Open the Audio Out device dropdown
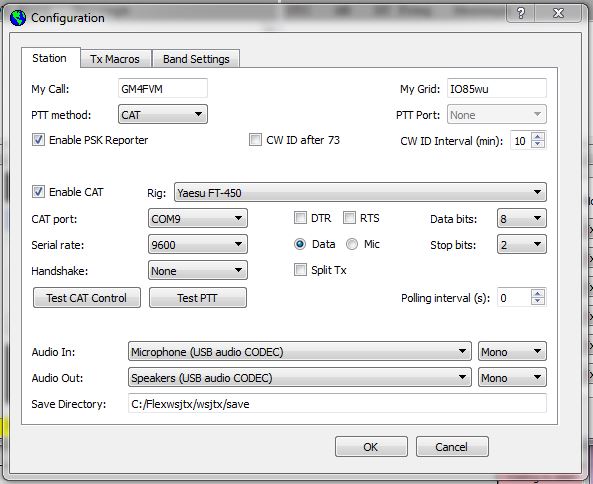 coord(300,377)
